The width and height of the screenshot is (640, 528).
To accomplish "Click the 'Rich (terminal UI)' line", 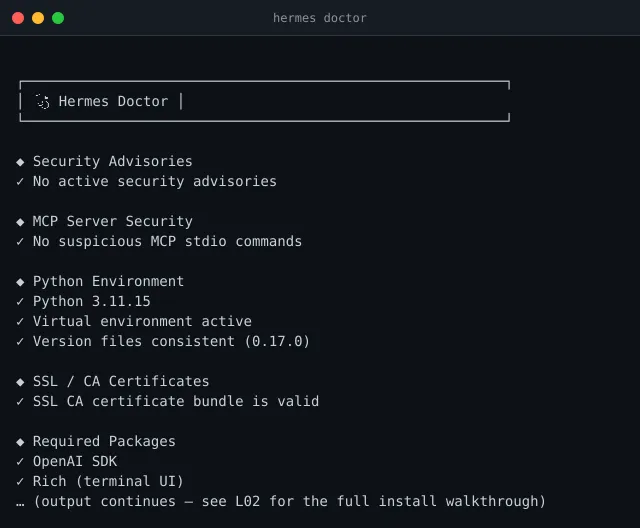I will [108, 481].
